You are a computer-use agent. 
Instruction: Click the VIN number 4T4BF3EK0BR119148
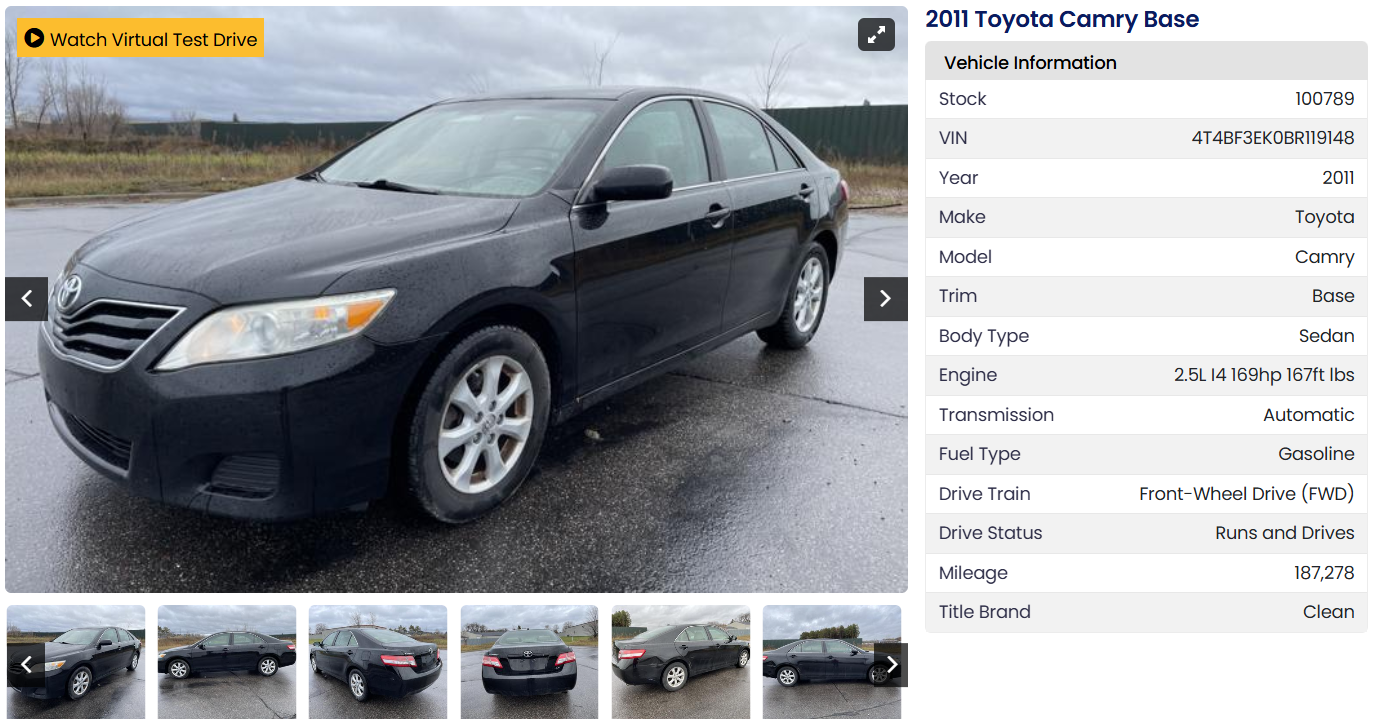[x=1273, y=138]
